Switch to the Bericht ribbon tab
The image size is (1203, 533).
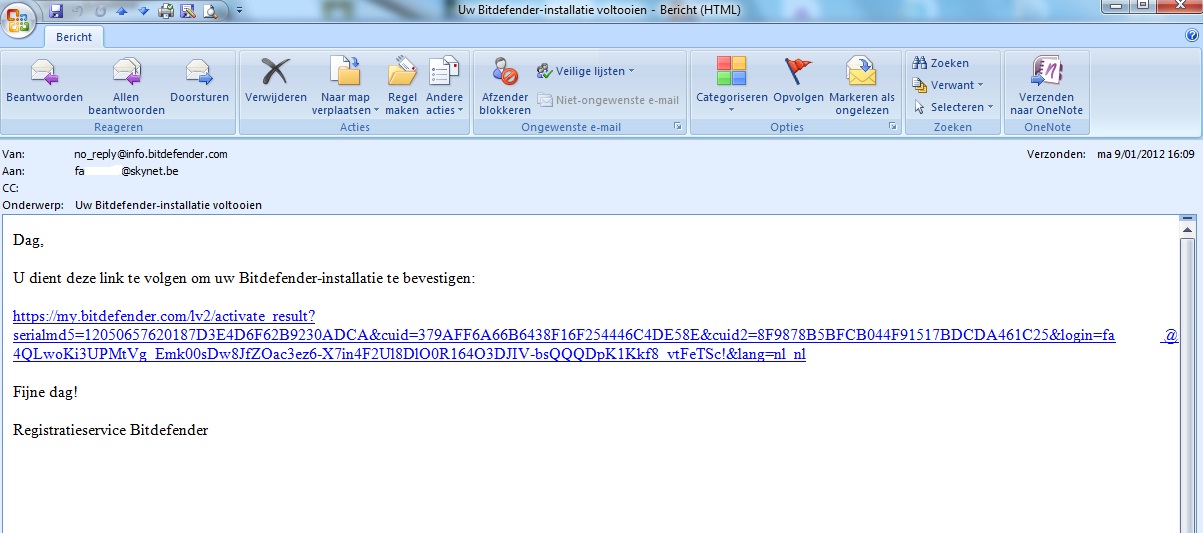pyautogui.click(x=73, y=37)
